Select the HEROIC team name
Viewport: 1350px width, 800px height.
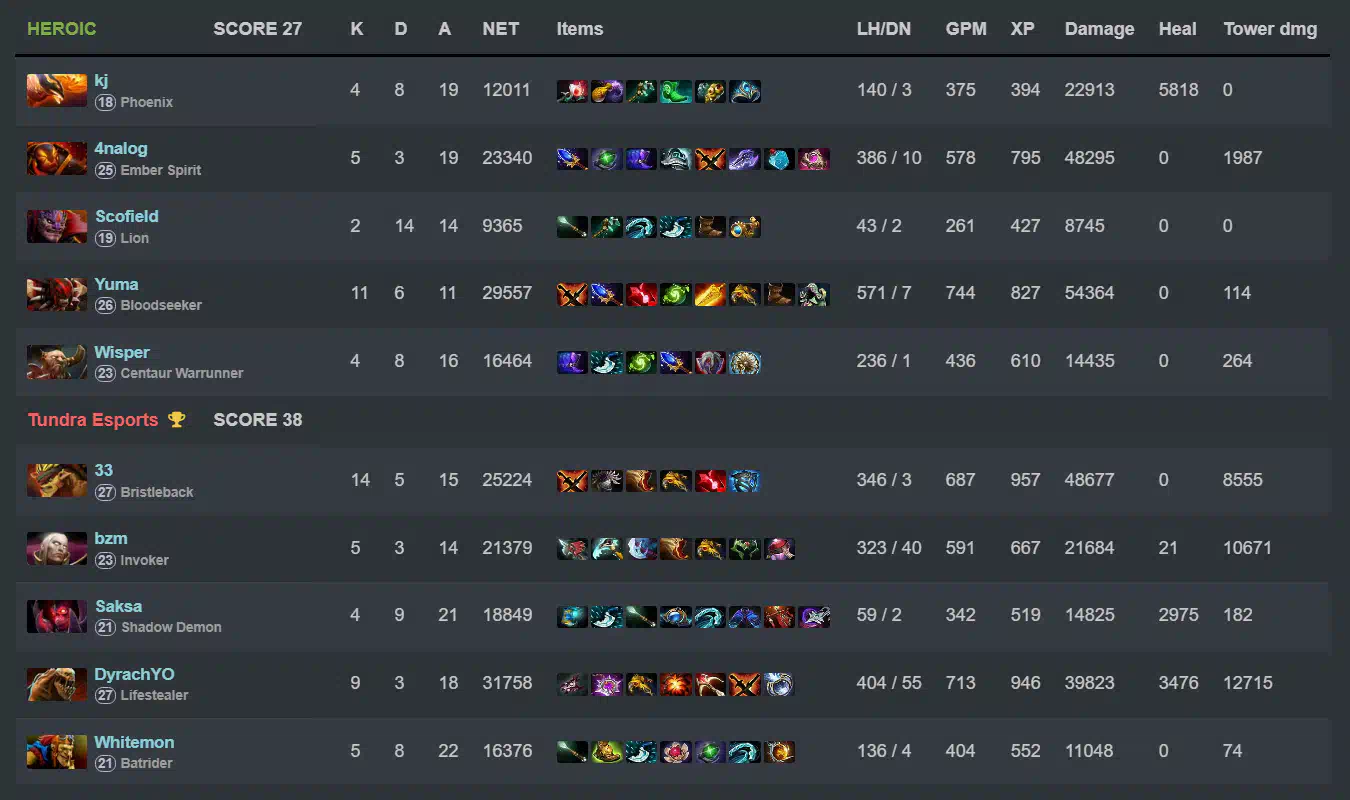(x=62, y=29)
